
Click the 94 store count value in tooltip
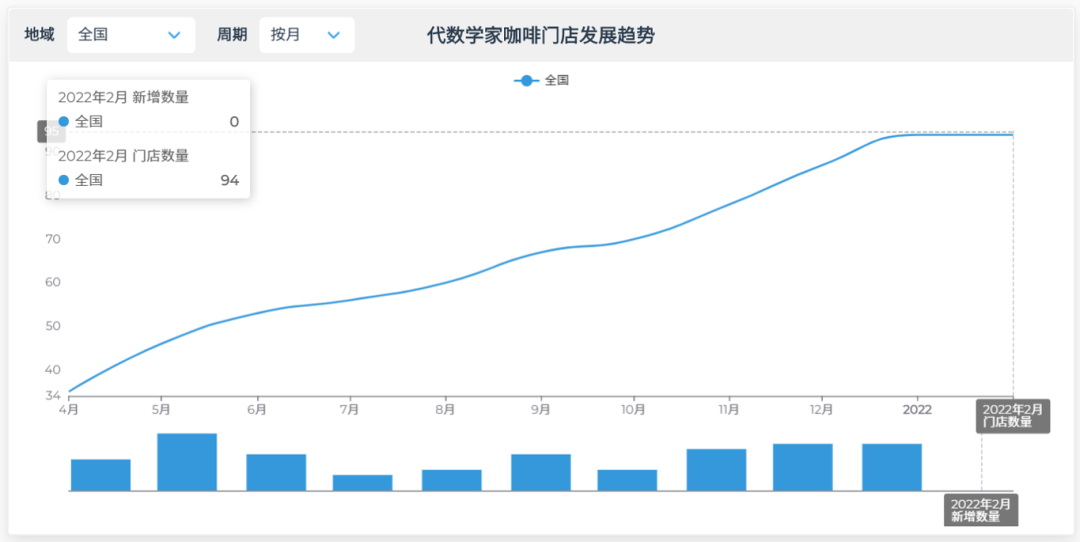click(229, 180)
